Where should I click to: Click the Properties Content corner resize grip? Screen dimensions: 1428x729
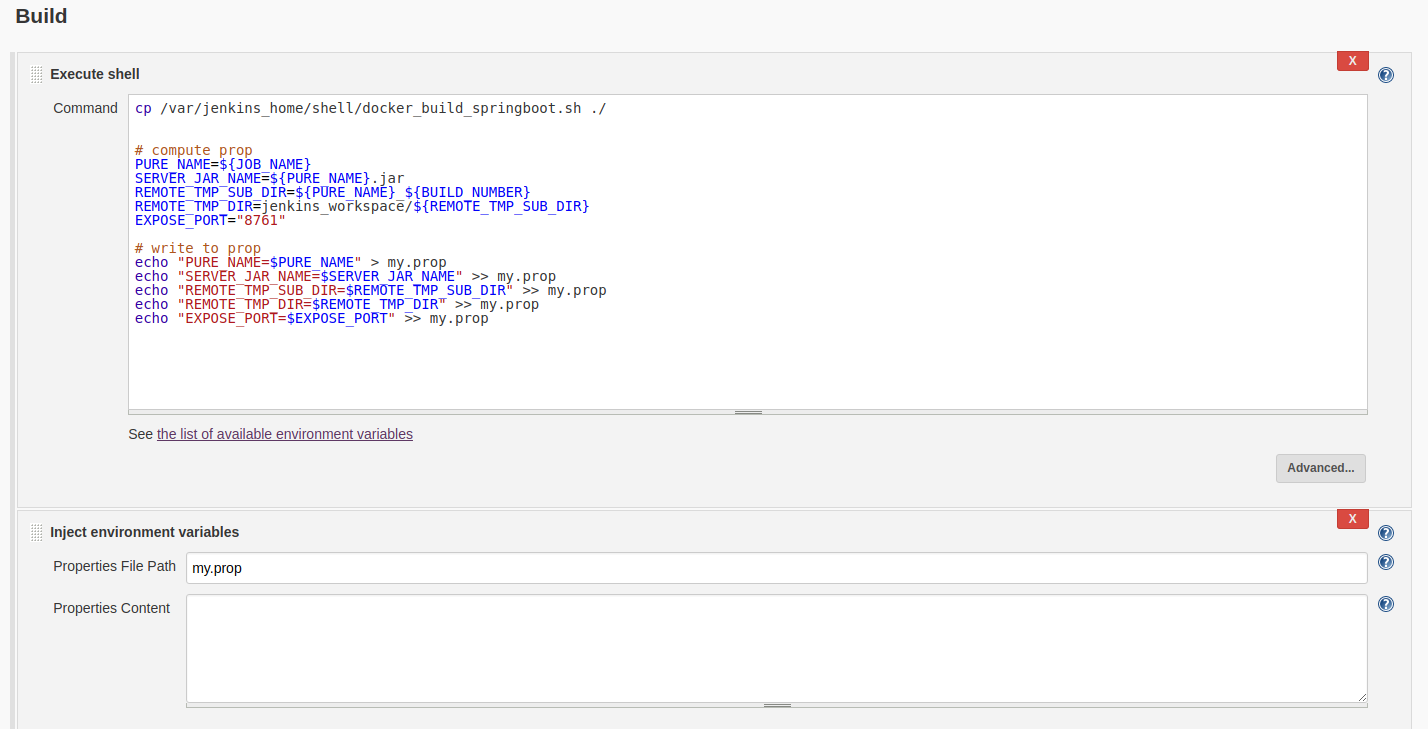click(1361, 697)
